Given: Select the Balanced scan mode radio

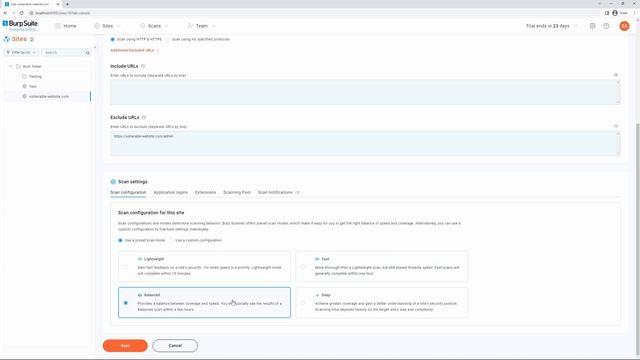Looking at the screenshot, I should [125, 303].
